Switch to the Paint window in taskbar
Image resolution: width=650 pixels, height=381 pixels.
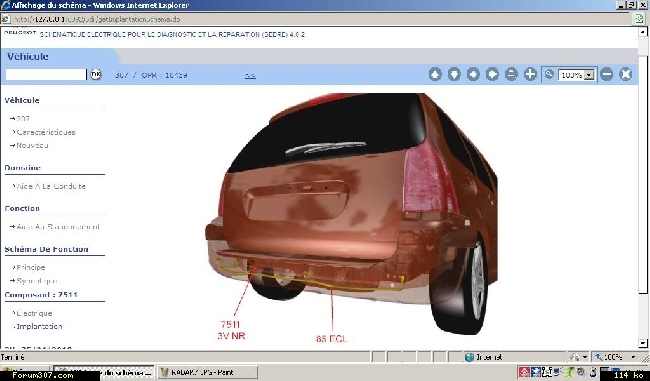click(x=207, y=373)
